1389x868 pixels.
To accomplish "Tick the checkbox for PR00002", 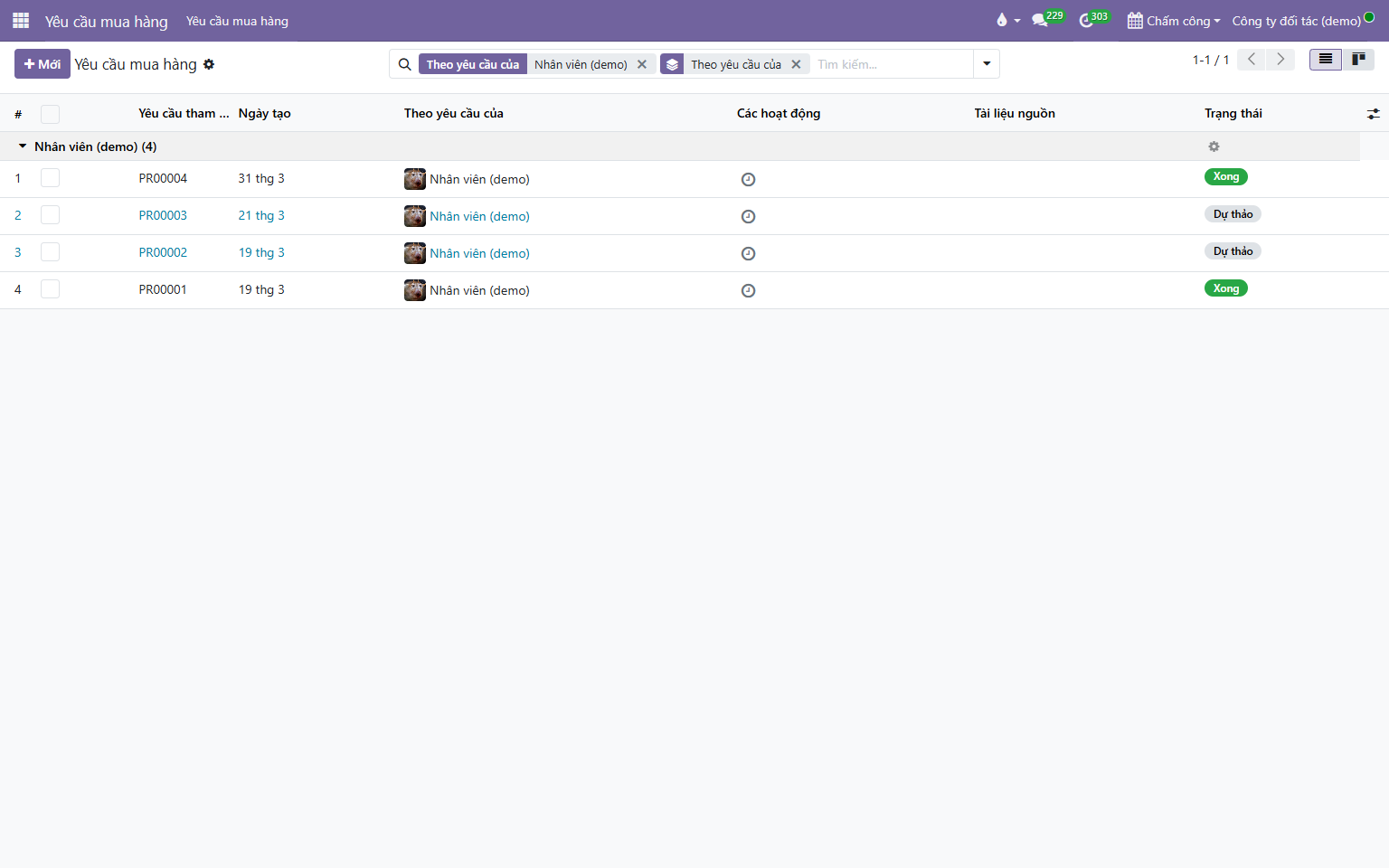I will click(x=50, y=252).
